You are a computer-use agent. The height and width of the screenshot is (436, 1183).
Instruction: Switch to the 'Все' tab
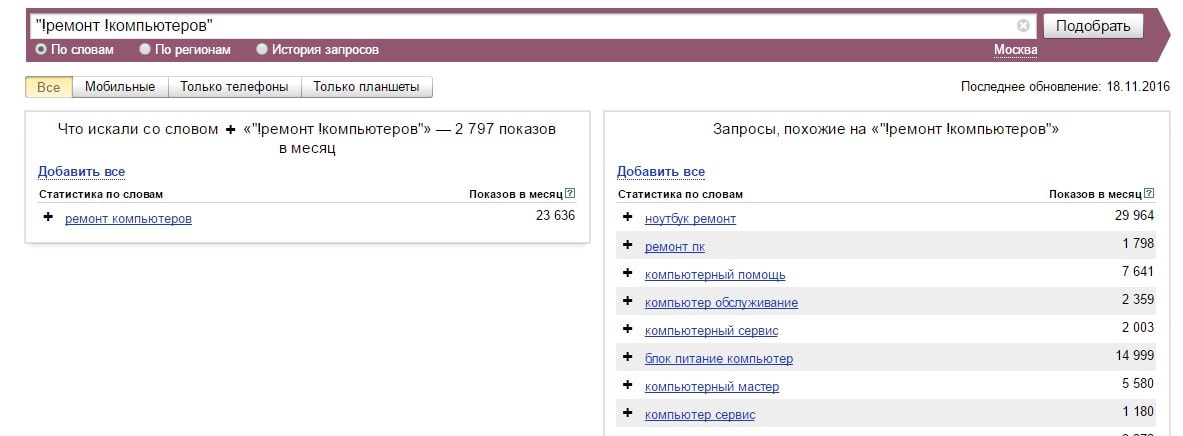[48, 87]
